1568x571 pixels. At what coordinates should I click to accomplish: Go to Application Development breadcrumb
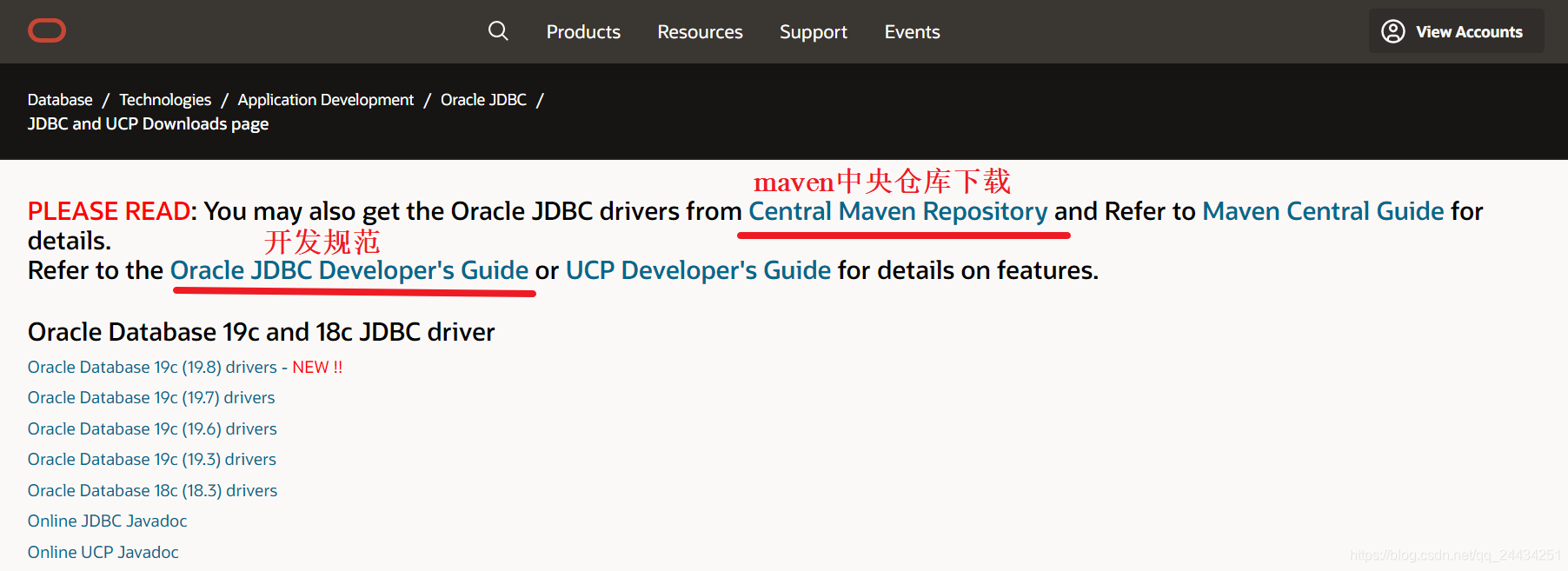pyautogui.click(x=326, y=100)
